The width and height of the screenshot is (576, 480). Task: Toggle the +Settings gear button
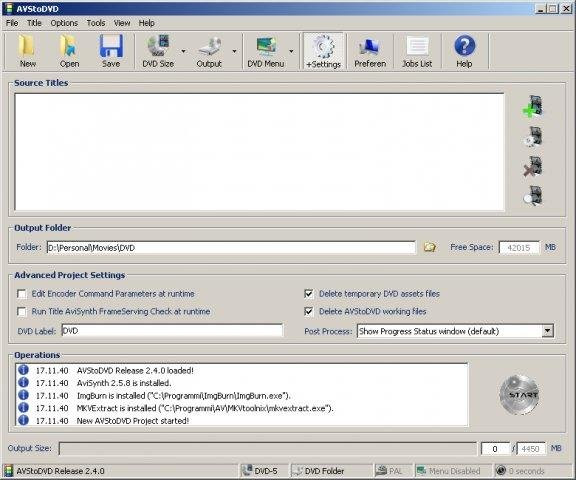[x=323, y=51]
